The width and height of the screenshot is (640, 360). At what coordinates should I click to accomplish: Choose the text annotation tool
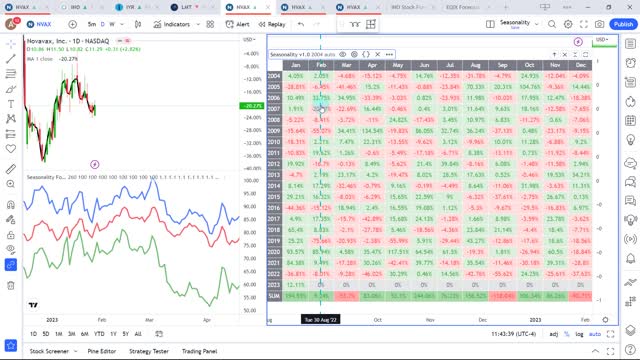11,104
